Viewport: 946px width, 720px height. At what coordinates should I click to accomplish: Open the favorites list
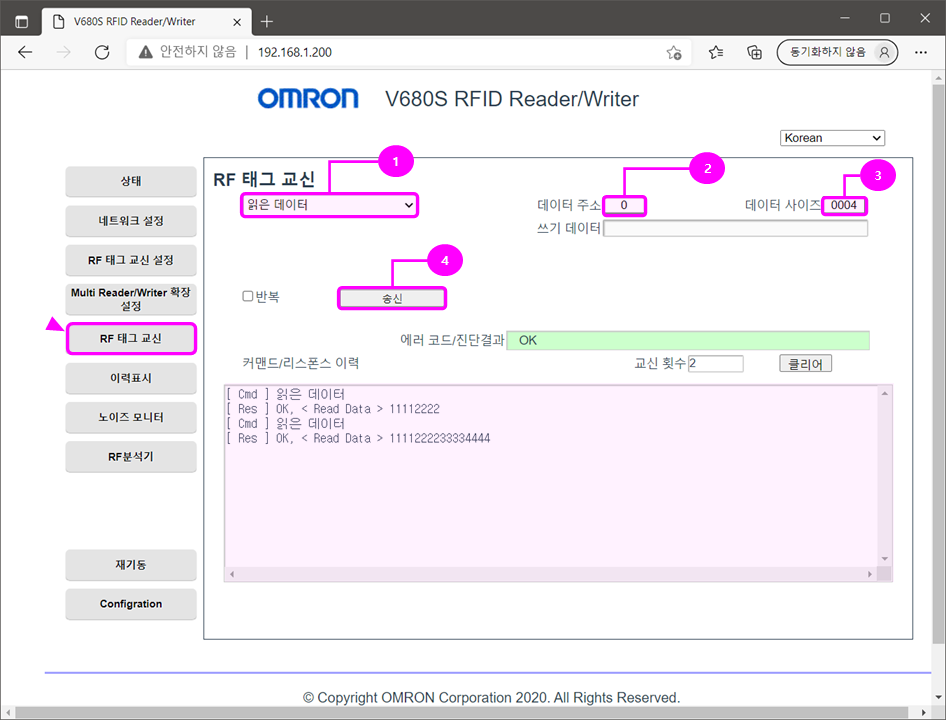click(716, 53)
